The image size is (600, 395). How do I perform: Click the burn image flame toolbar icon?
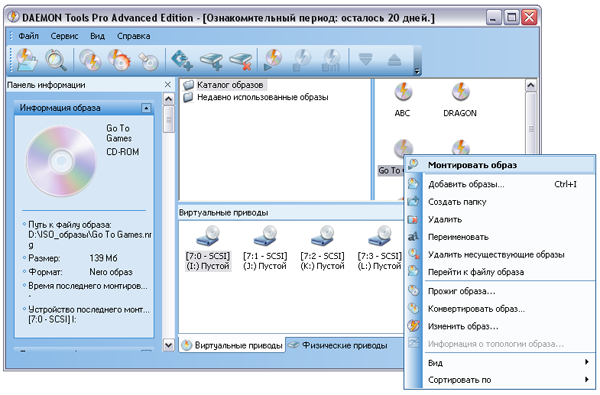[119, 60]
